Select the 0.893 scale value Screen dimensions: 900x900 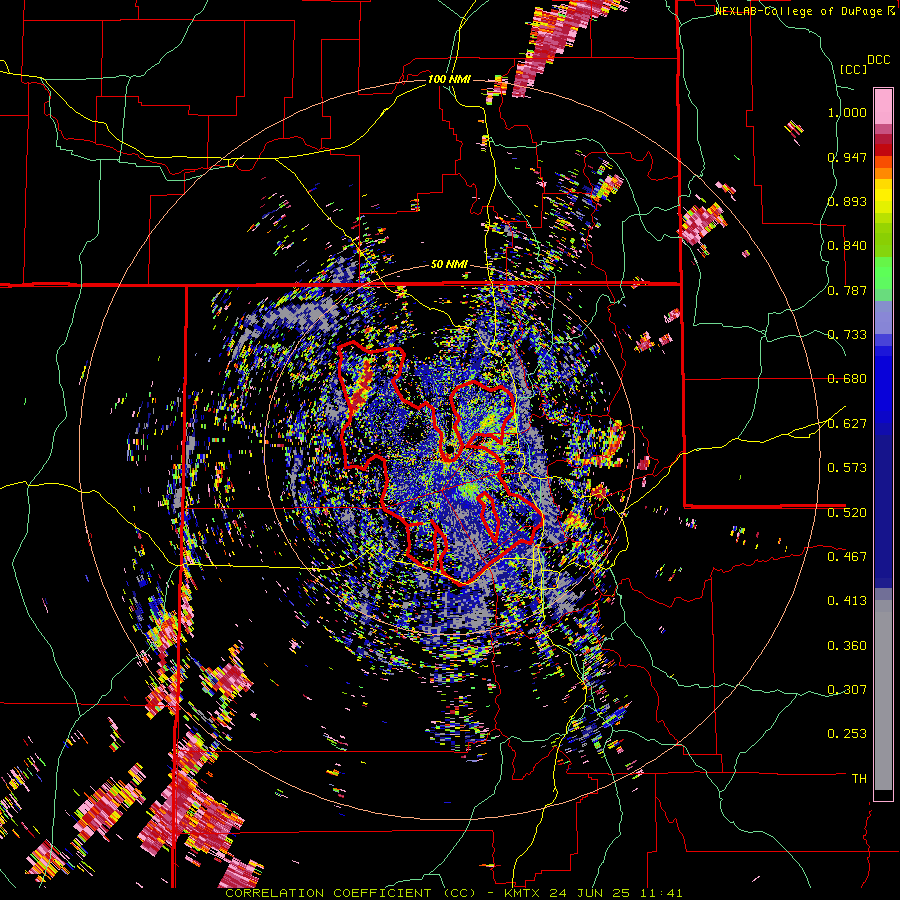click(847, 201)
